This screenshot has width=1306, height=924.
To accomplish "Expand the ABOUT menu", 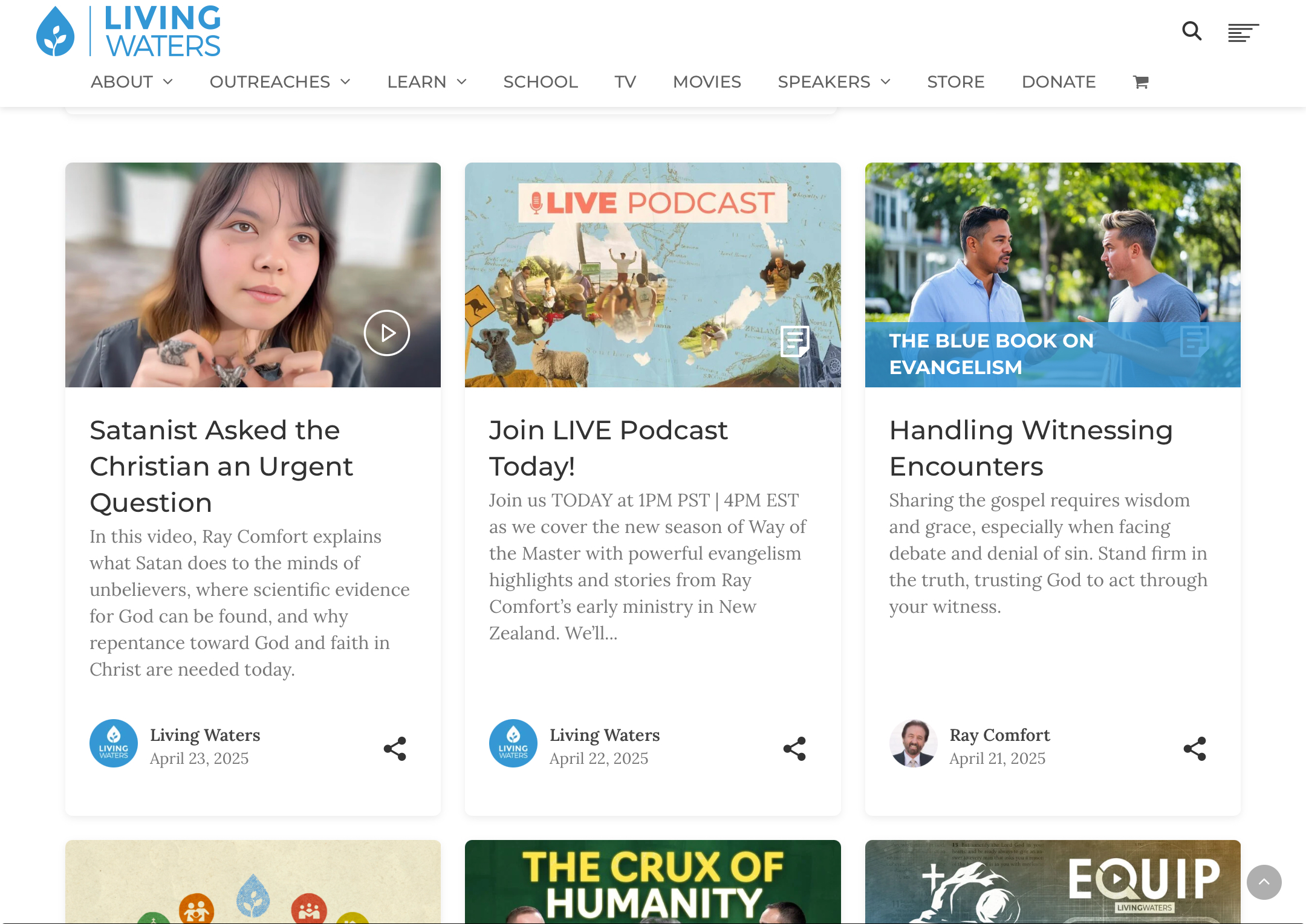I will coord(132,82).
